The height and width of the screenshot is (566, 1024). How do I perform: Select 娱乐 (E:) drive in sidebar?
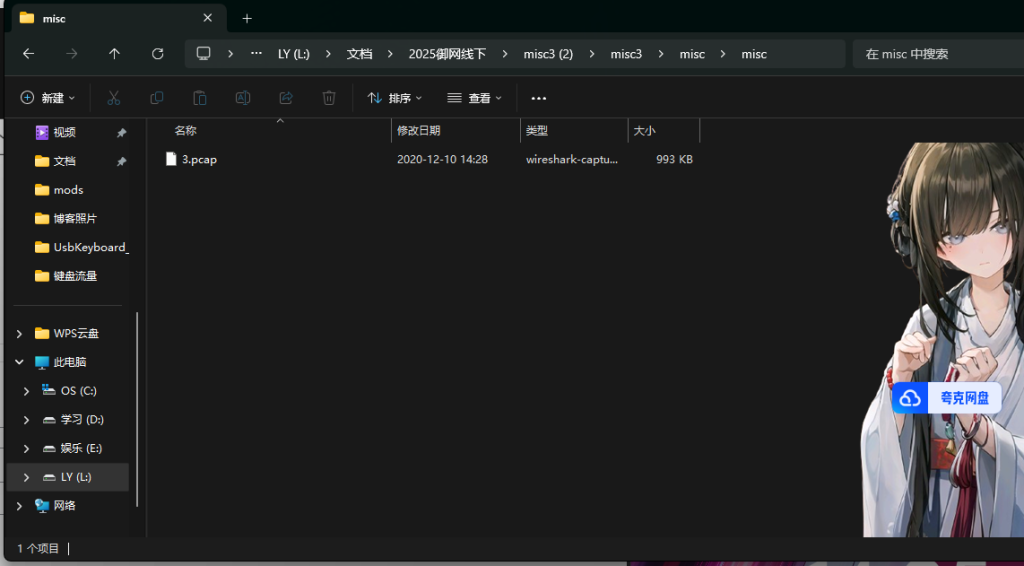pos(81,448)
